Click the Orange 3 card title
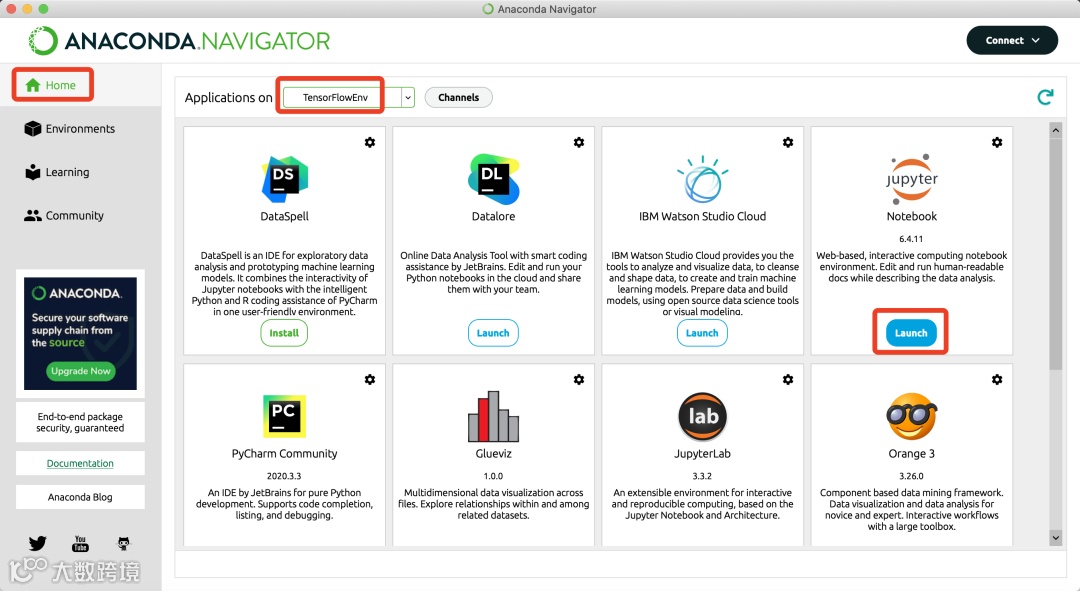This screenshot has height=591, width=1080. [911, 453]
